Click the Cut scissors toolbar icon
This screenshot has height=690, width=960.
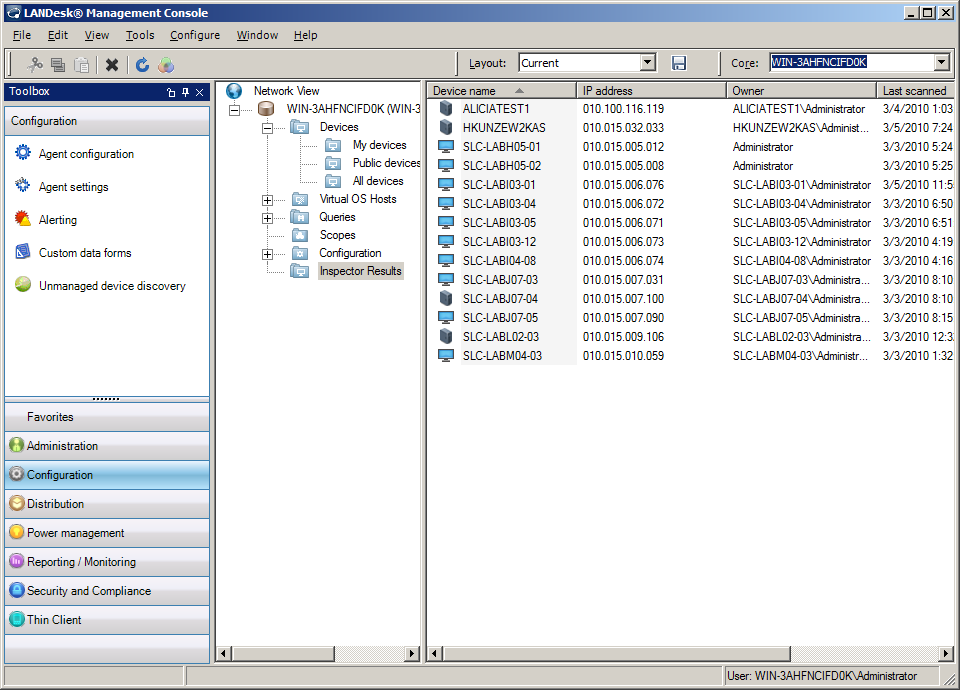click(34, 64)
